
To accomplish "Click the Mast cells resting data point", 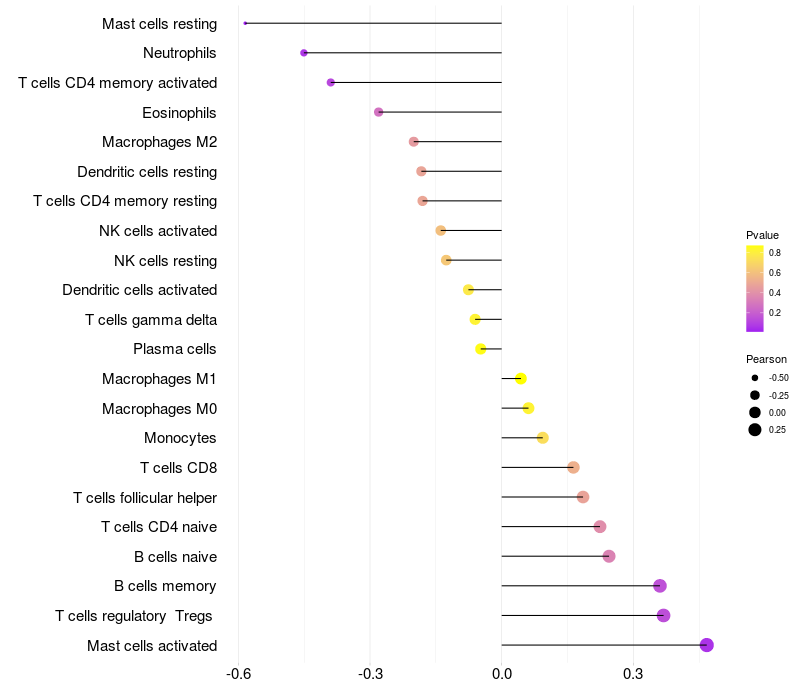I will coord(245,23).
